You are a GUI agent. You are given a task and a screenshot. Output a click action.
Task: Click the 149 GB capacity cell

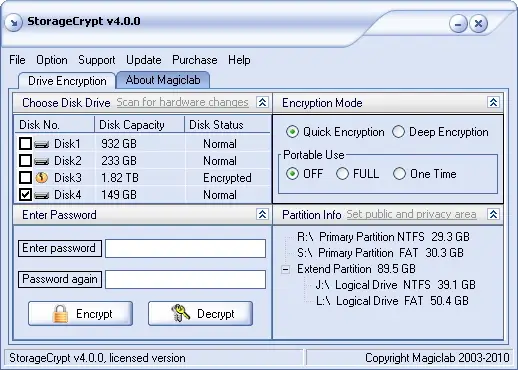119,195
